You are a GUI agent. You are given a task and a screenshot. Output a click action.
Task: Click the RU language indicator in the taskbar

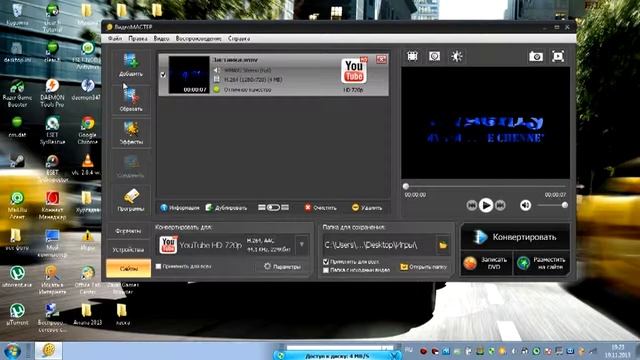(408, 349)
